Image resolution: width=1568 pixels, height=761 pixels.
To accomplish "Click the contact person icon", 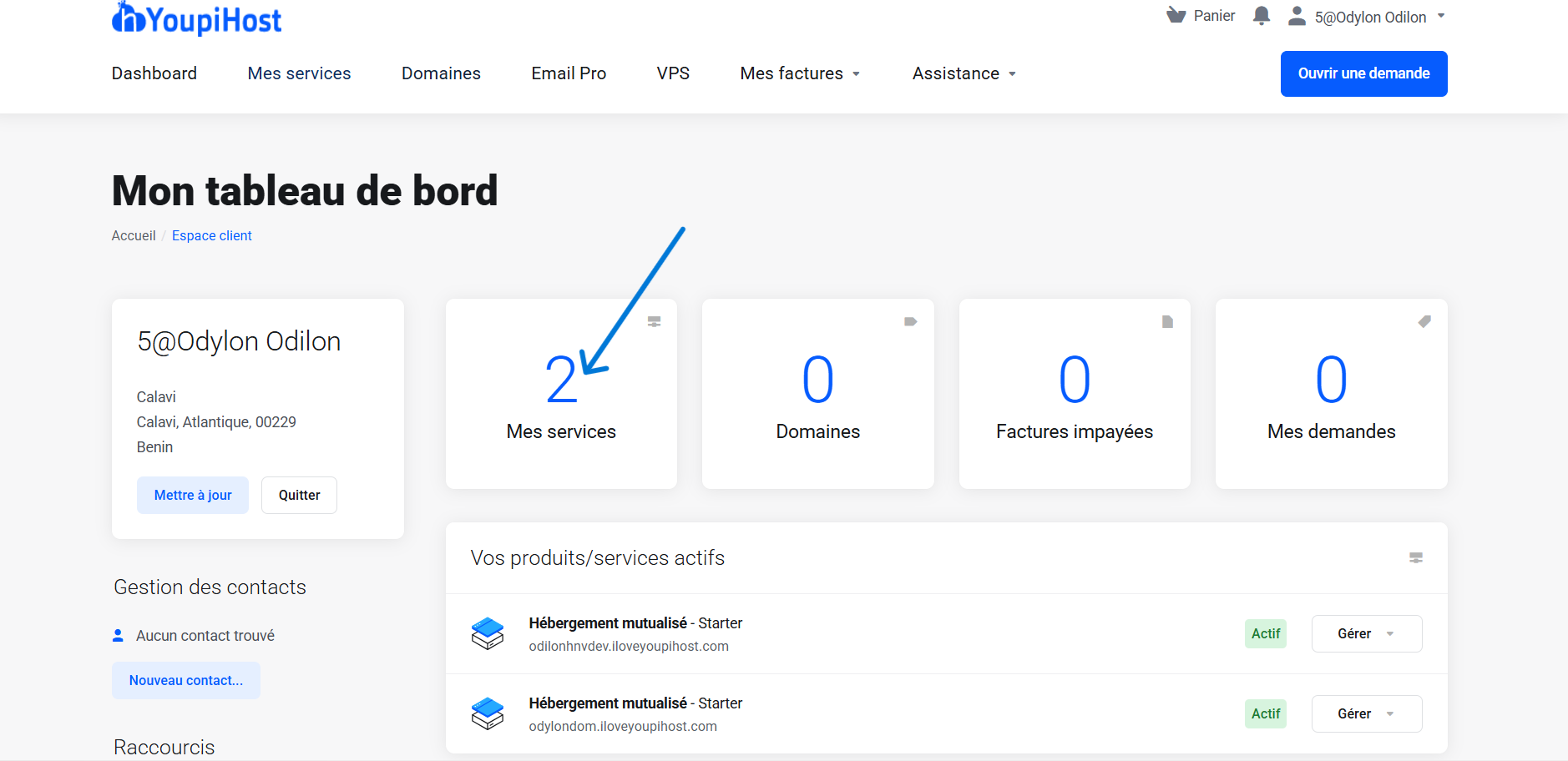I will pyautogui.click(x=119, y=636).
